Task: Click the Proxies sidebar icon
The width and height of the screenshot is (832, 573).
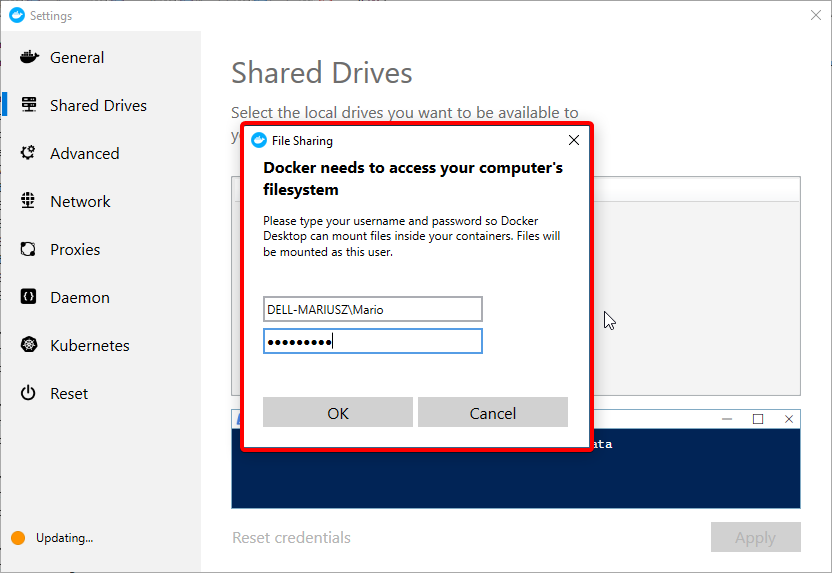Action: click(29, 249)
